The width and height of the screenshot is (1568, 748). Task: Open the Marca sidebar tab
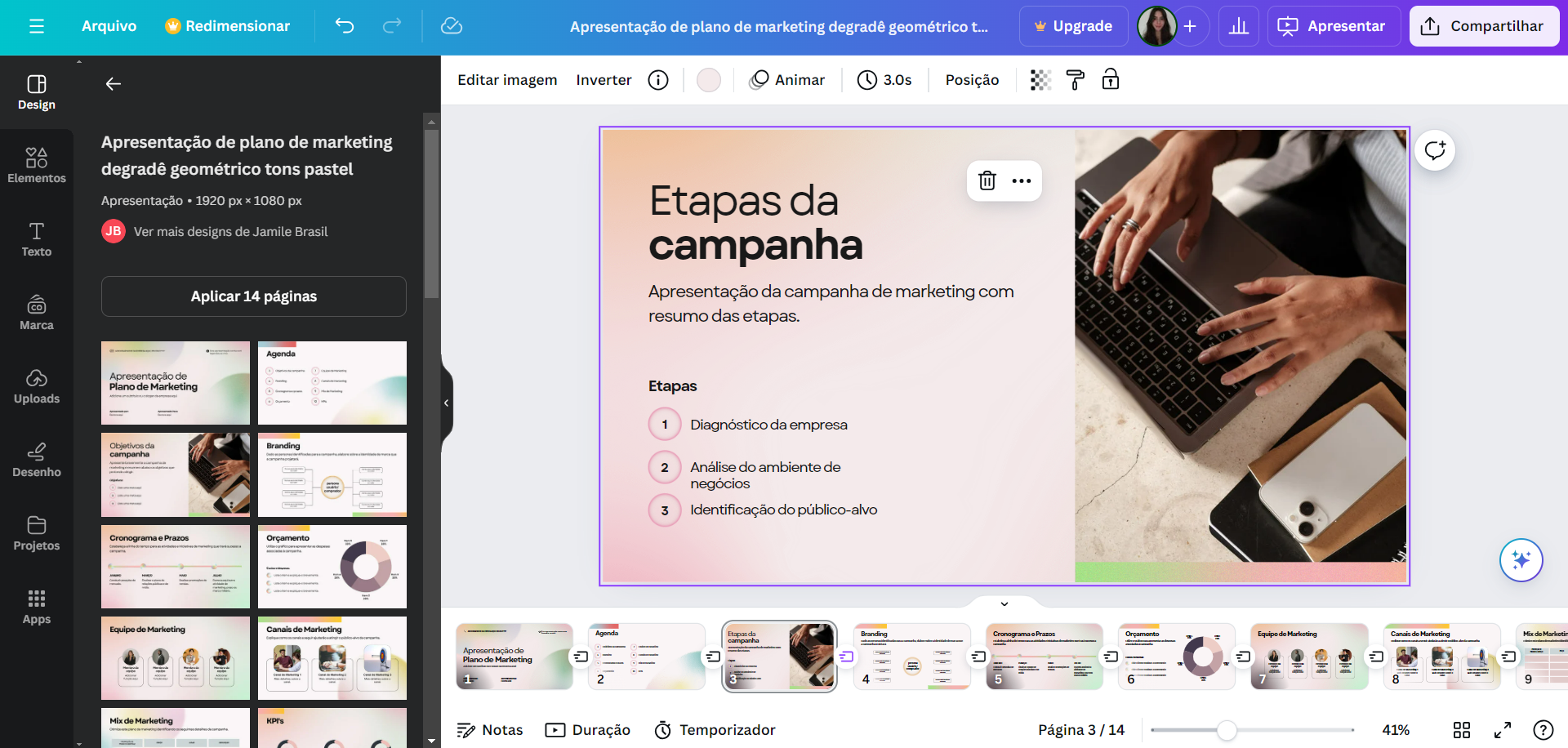37,313
